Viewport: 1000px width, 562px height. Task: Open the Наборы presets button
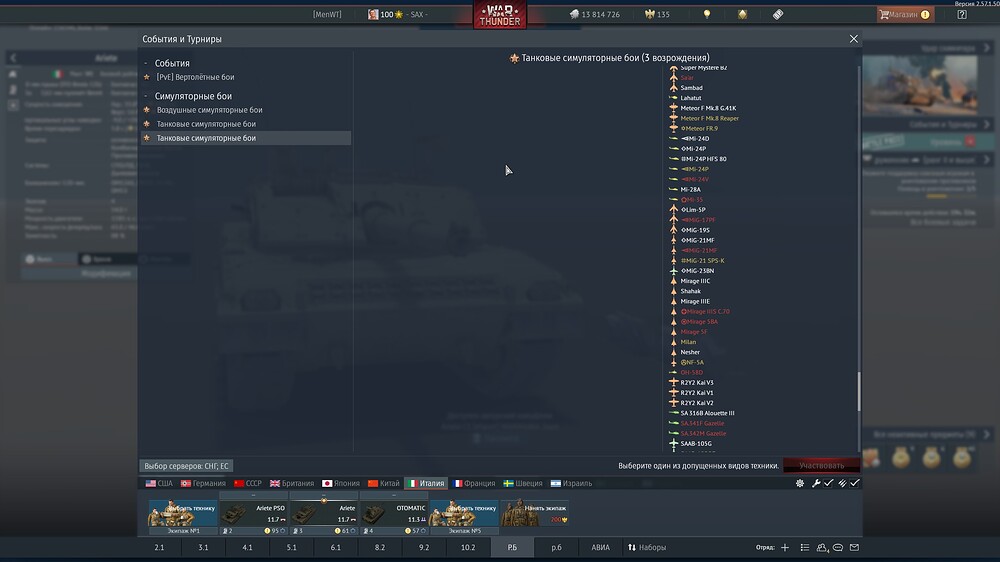coord(647,547)
